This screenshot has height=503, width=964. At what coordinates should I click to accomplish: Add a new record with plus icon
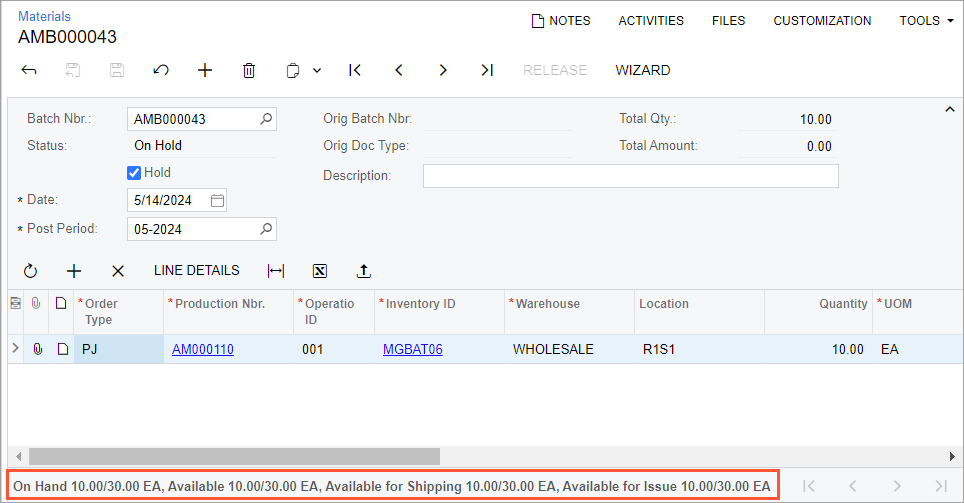(x=205, y=70)
